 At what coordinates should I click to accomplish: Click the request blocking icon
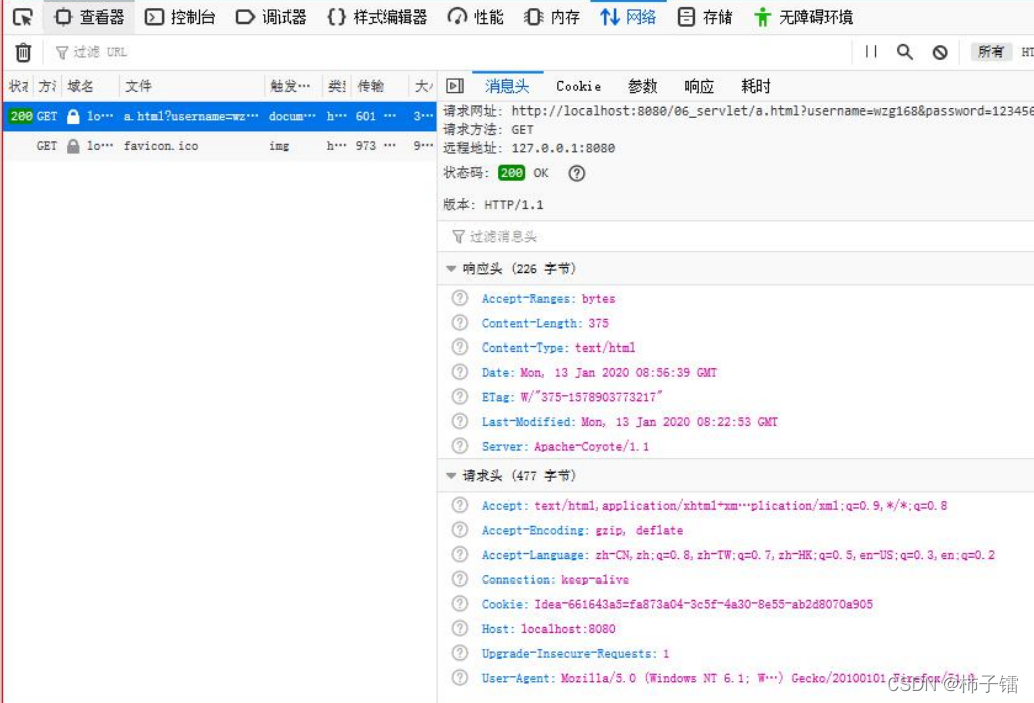(940, 52)
